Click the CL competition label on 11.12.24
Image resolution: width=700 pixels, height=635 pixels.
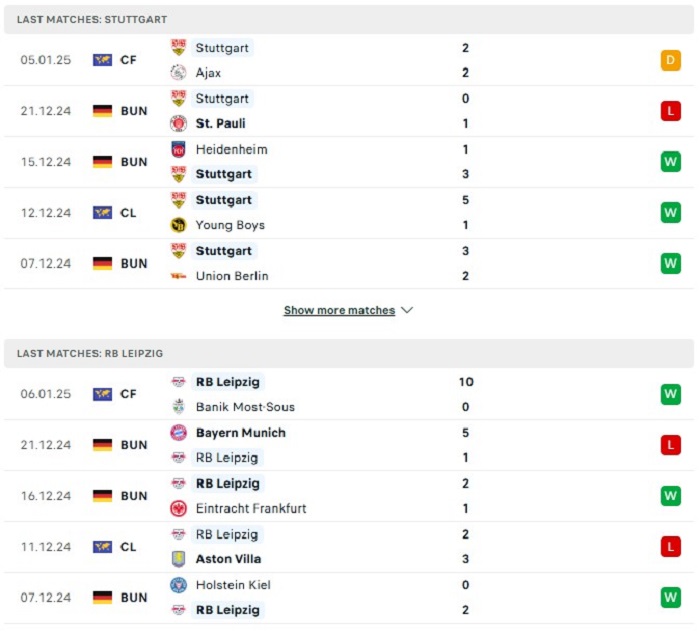click(x=128, y=547)
